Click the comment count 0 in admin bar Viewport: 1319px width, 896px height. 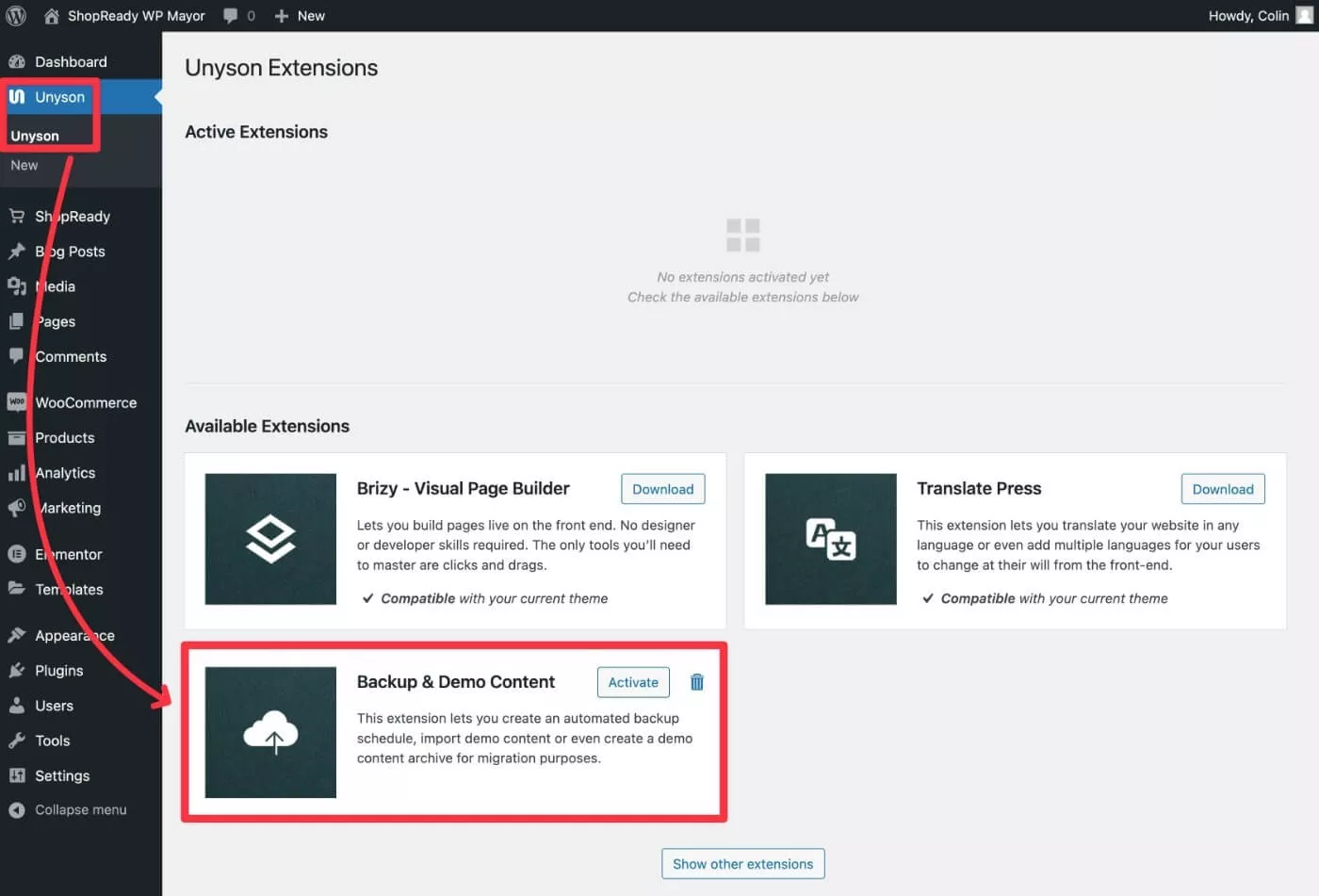[x=251, y=16]
